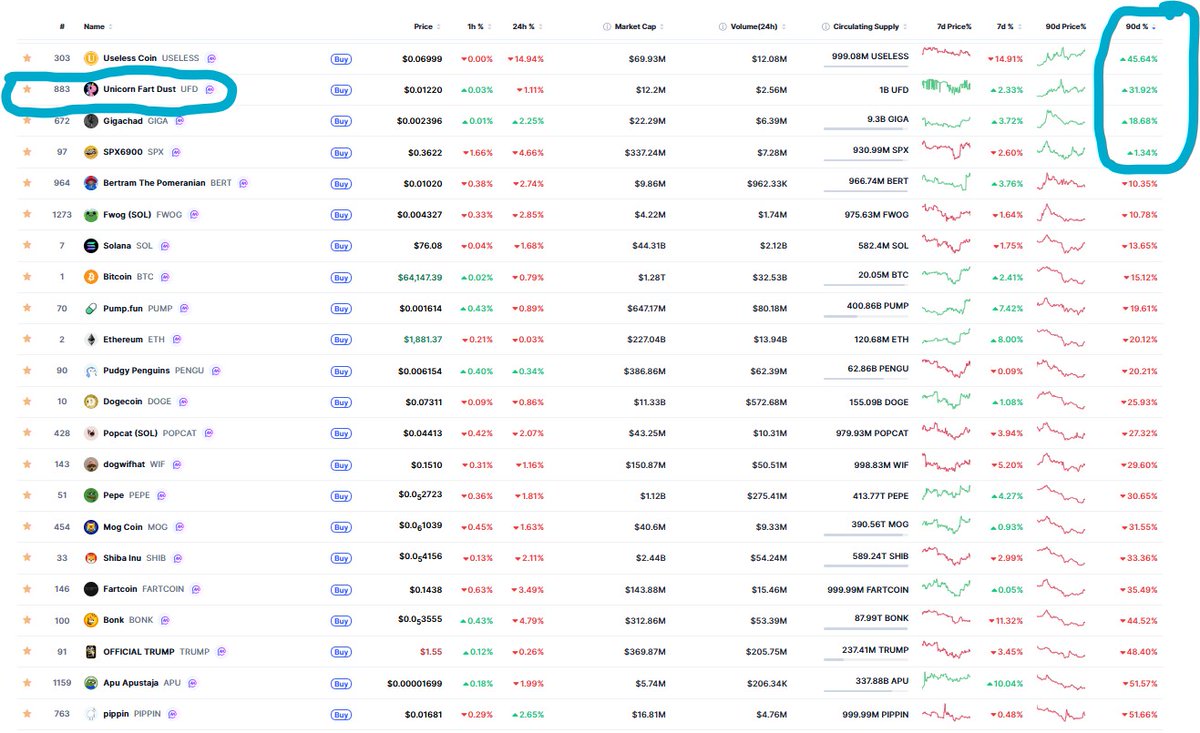Toggle the watchlist star for Dogecoin
1200x733 pixels.
click(27, 402)
